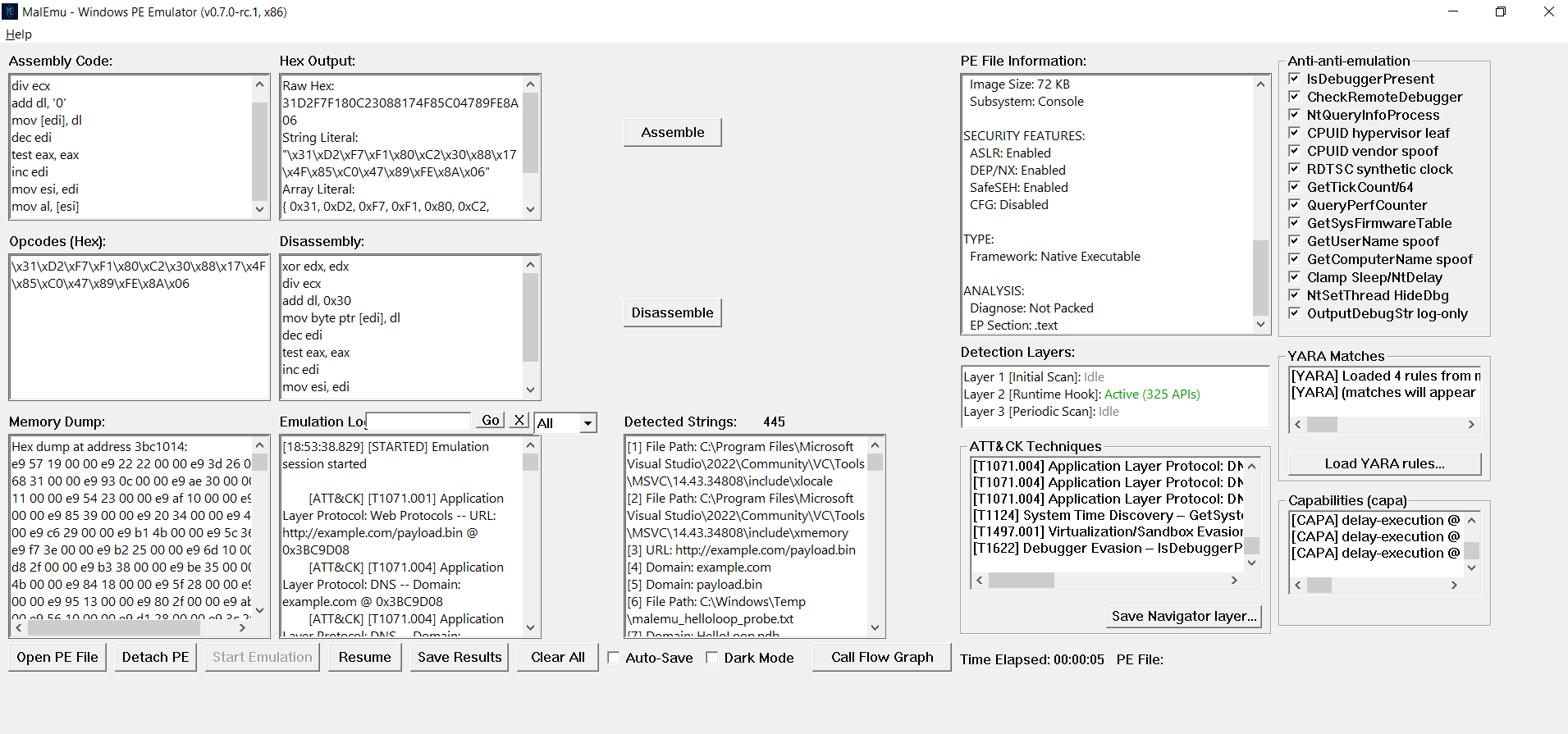Viewport: 1568px width, 734px height.
Task: Click scroll down arrow in Assembly Code box
Action: 260,209
